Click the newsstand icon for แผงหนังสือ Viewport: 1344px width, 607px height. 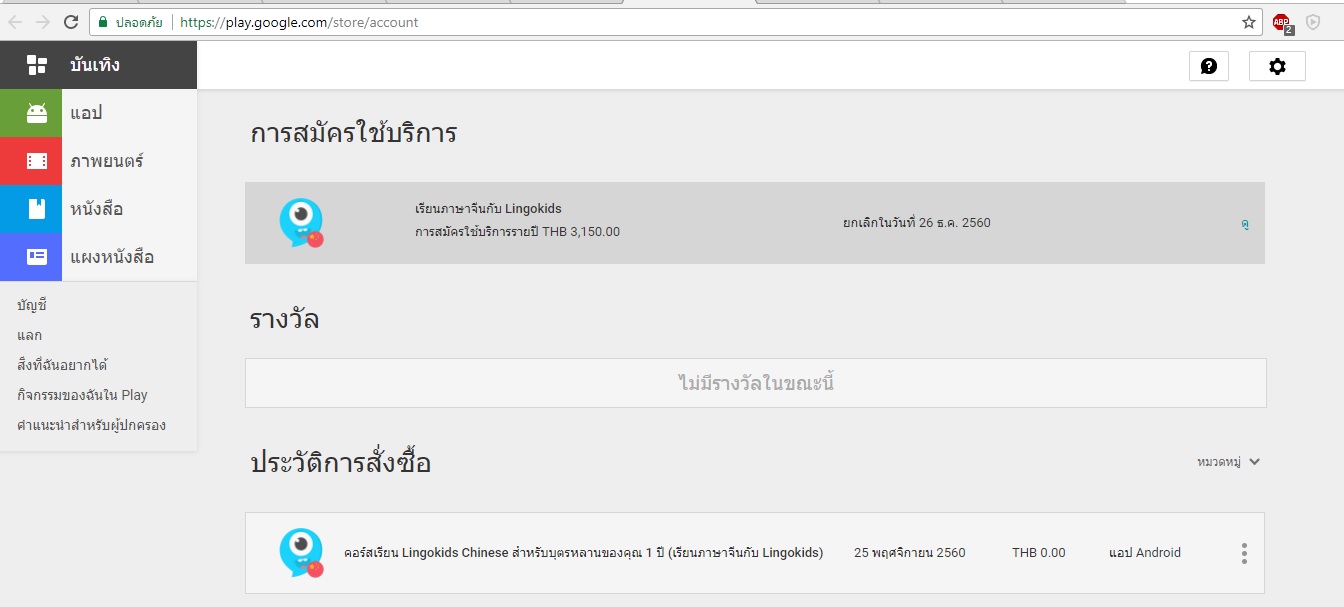tap(37, 257)
